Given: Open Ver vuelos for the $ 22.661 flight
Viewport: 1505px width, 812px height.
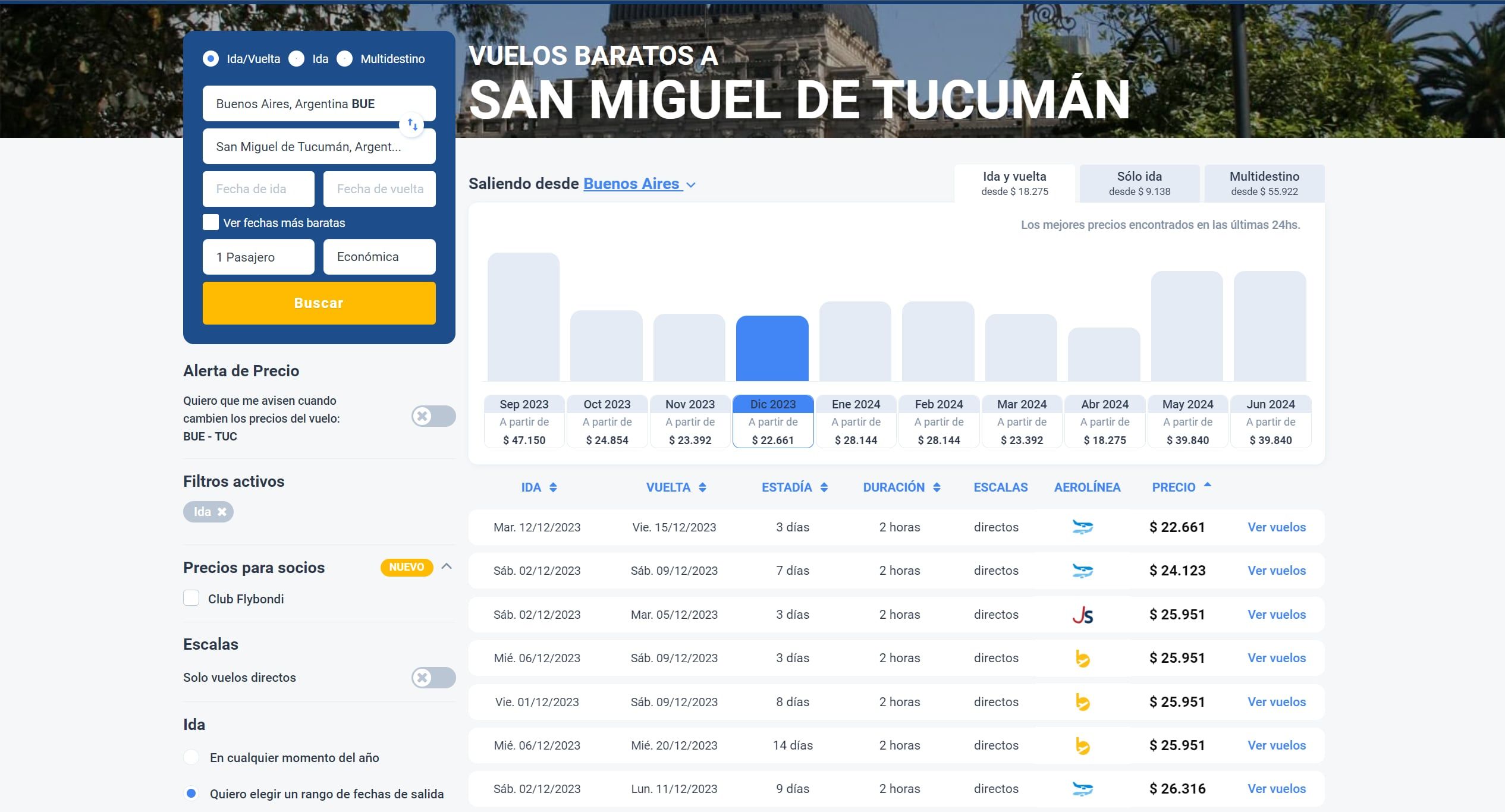Looking at the screenshot, I should point(1276,527).
